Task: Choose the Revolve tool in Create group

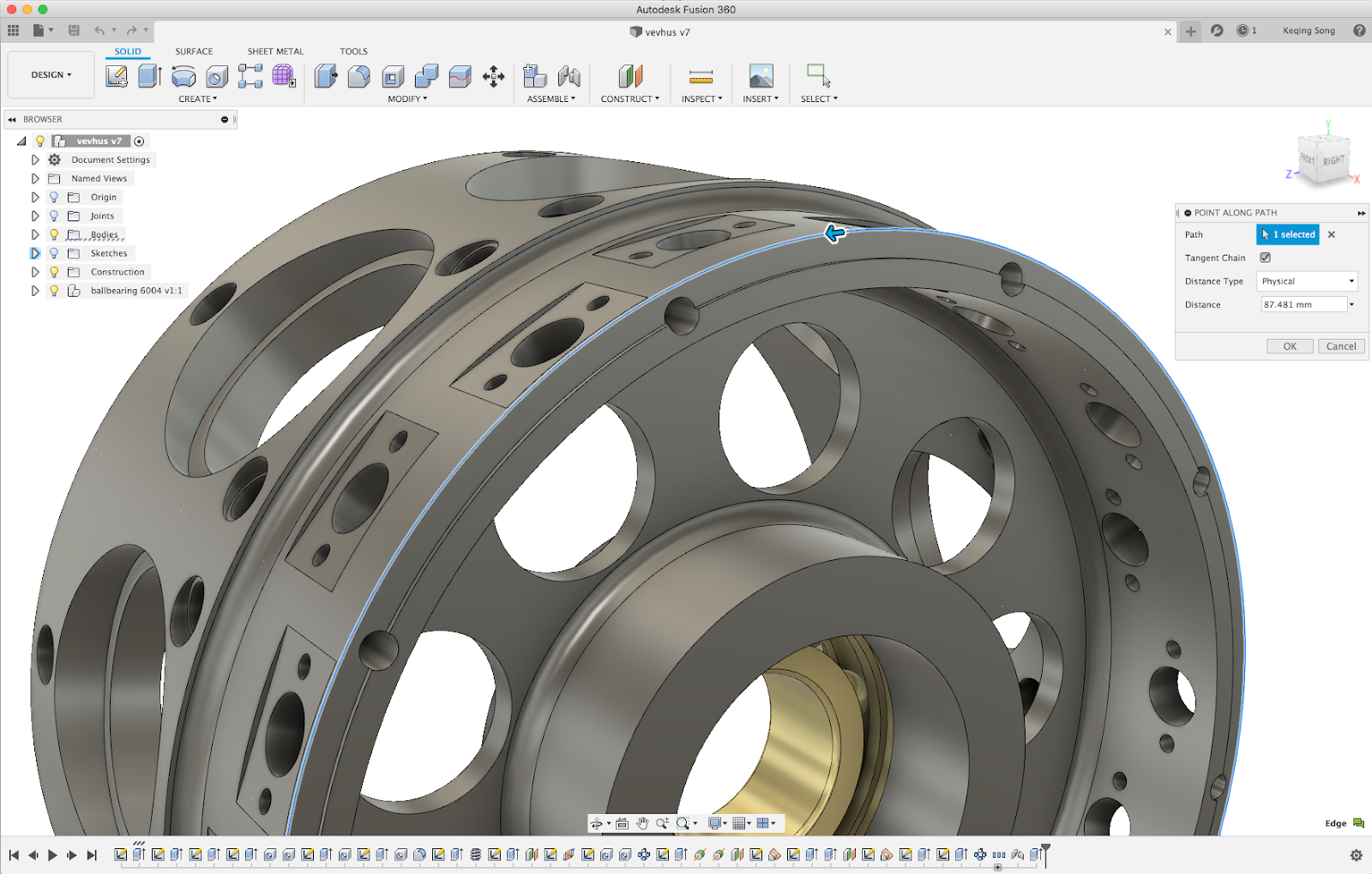Action: tap(184, 76)
